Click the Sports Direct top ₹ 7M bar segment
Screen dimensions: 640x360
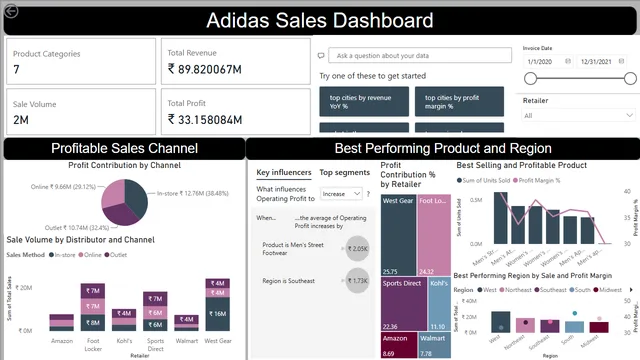coord(155,299)
